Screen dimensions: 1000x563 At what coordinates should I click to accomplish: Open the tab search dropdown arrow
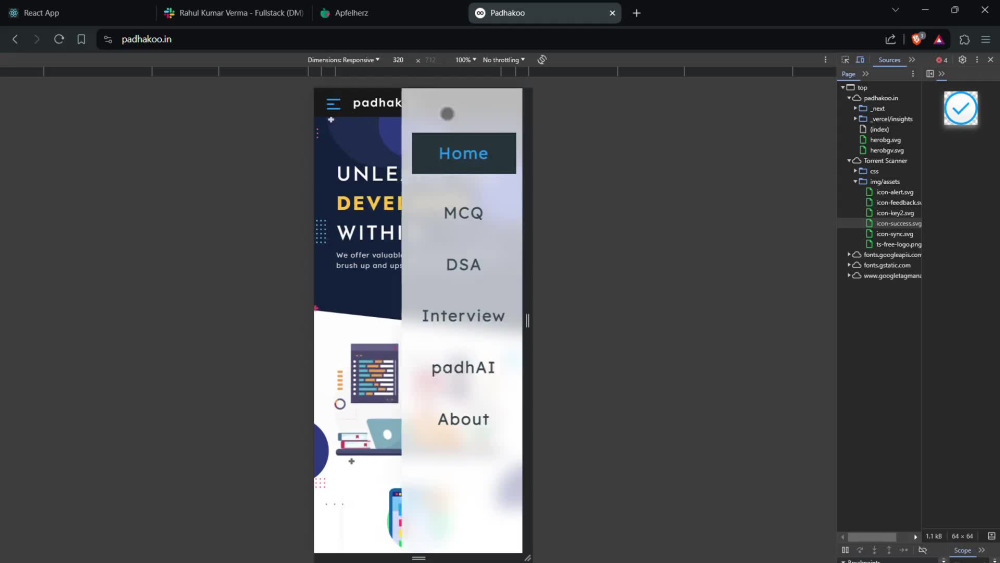[x=895, y=10]
